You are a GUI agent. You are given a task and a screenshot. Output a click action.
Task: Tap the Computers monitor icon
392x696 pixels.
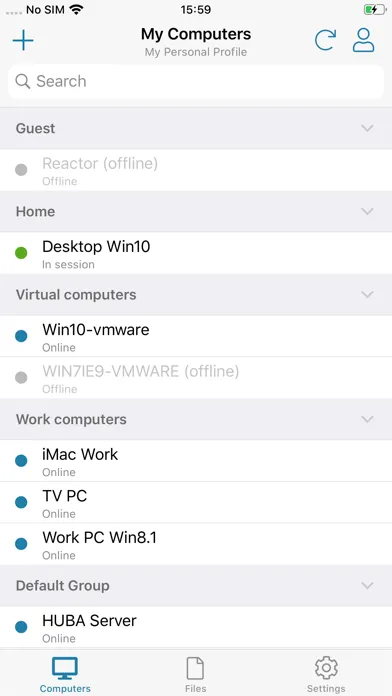click(x=65, y=668)
